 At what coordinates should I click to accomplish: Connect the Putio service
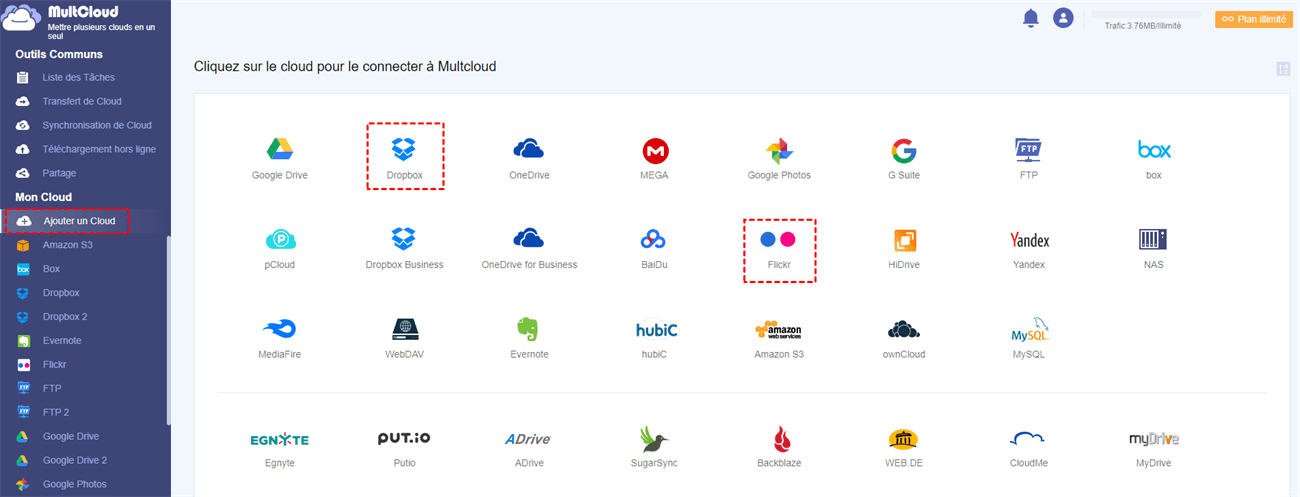[404, 439]
